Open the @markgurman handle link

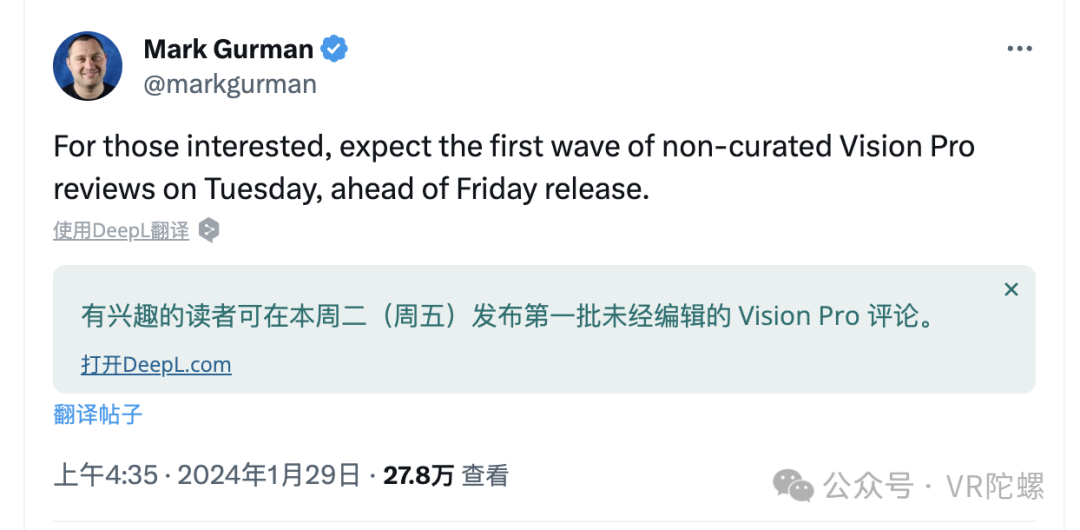pos(230,84)
